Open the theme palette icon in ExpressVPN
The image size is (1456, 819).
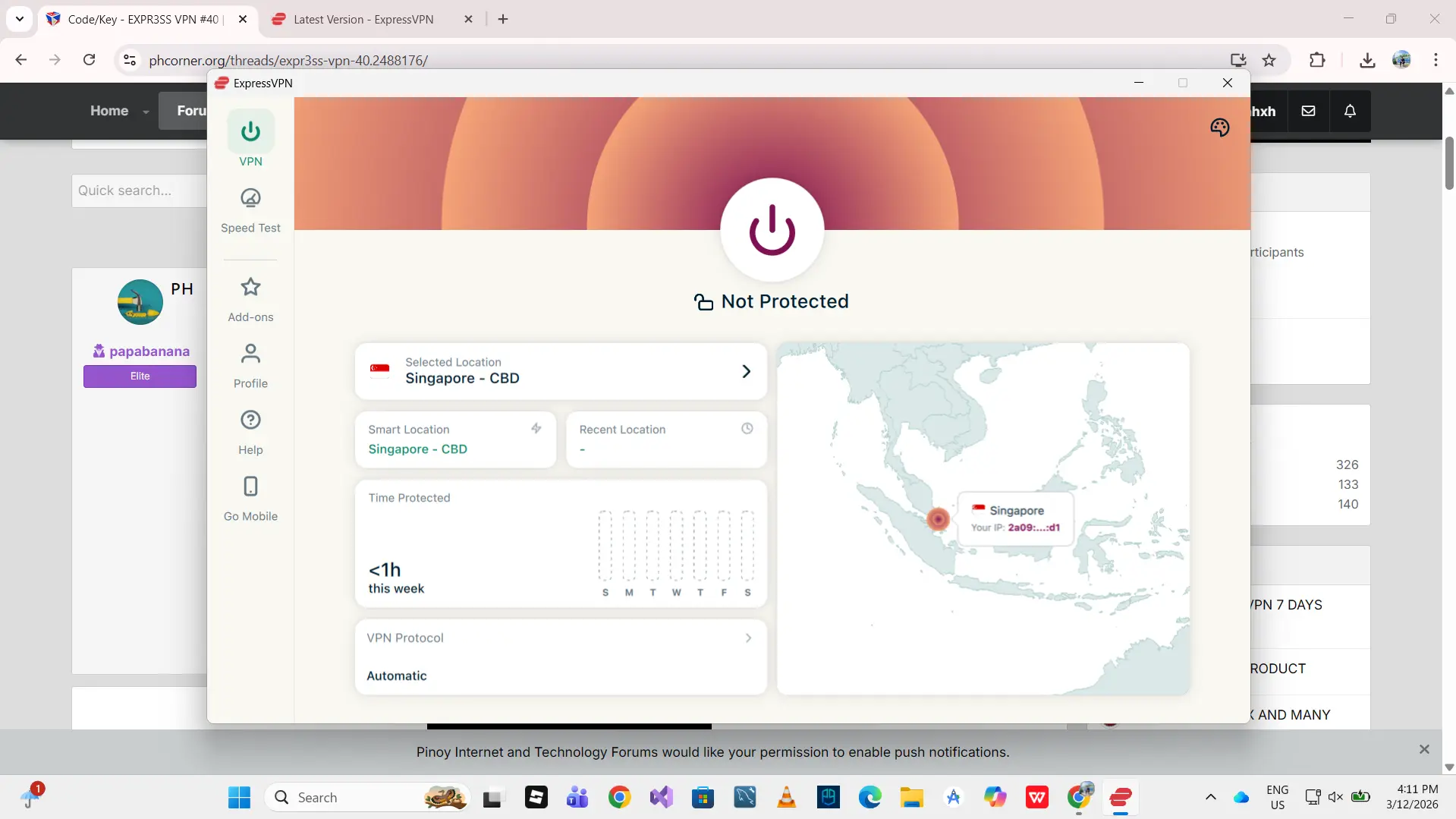pos(1219,128)
